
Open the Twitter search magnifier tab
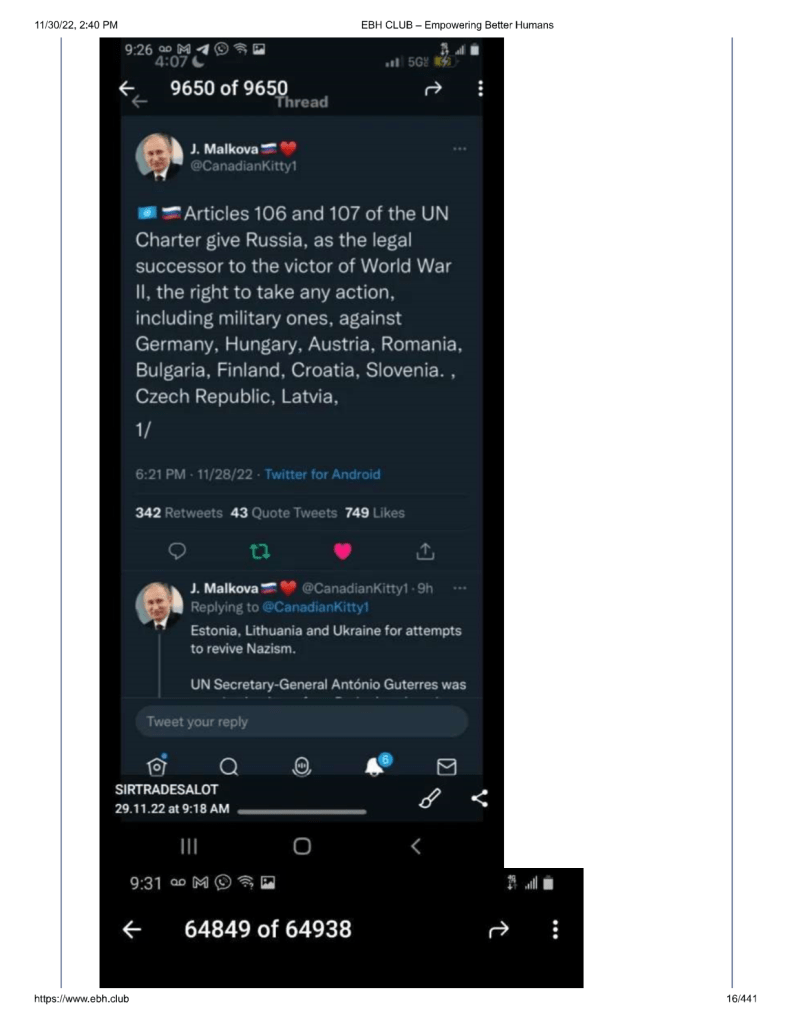click(x=229, y=767)
